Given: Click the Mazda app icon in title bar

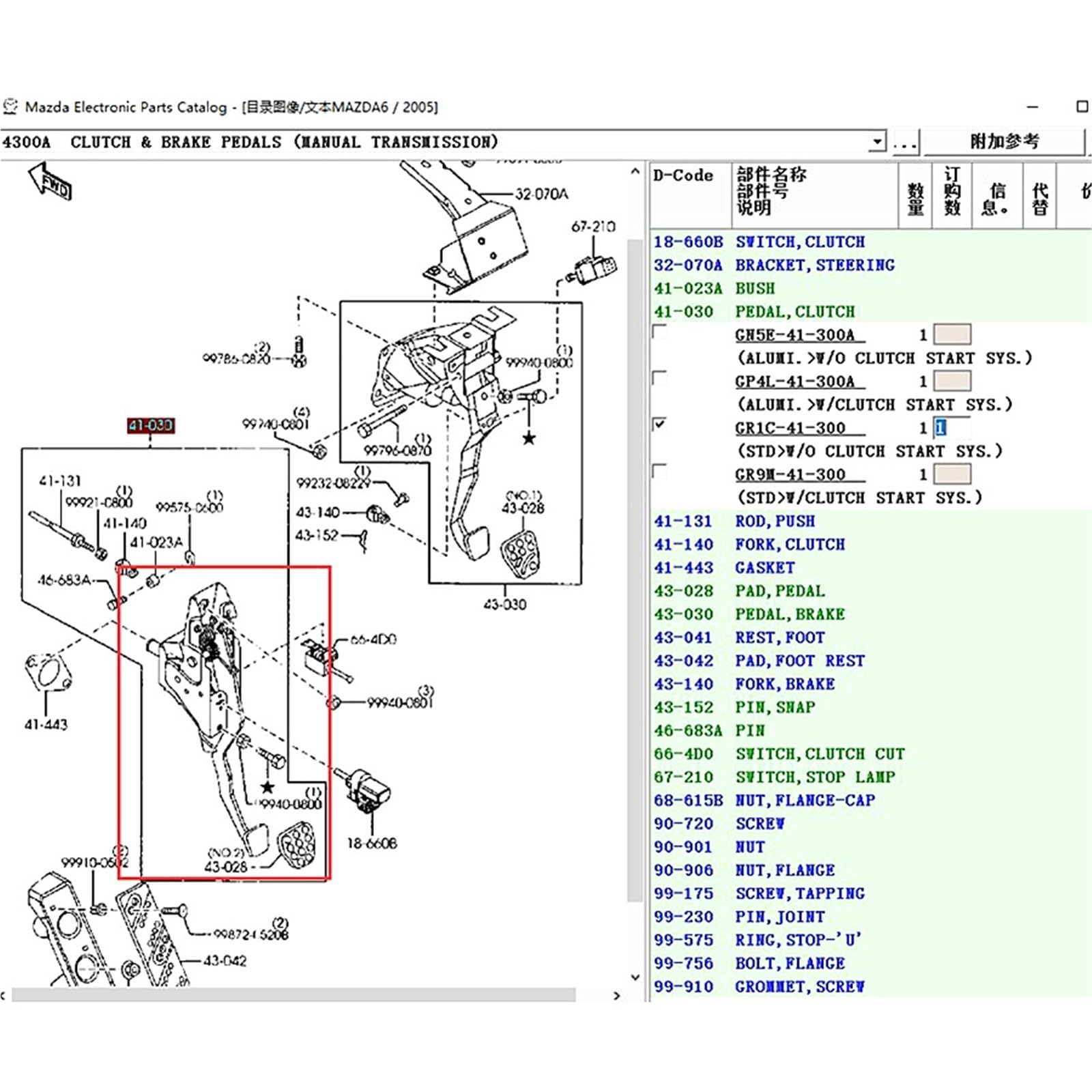Looking at the screenshot, I should pyautogui.click(x=10, y=106).
